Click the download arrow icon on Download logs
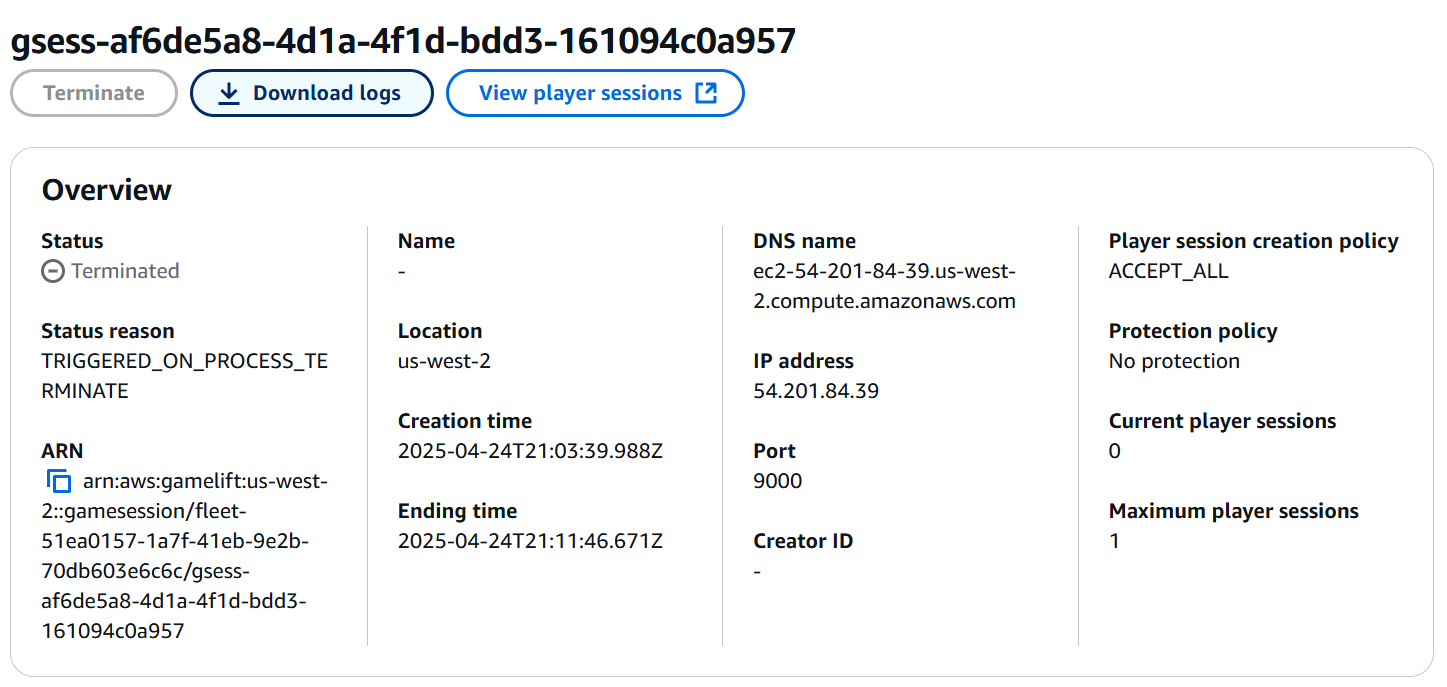 [231, 92]
